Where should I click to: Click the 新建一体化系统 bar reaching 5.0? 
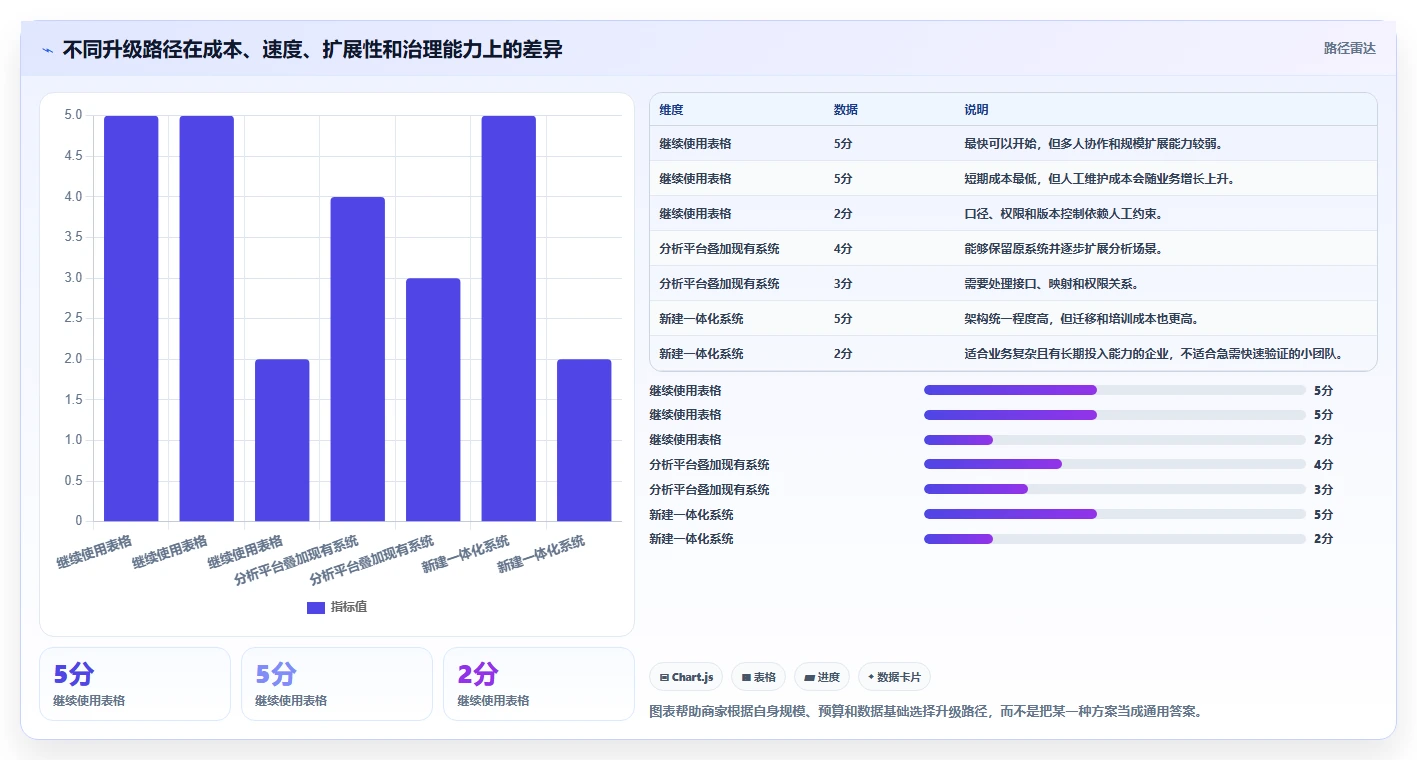click(x=509, y=318)
